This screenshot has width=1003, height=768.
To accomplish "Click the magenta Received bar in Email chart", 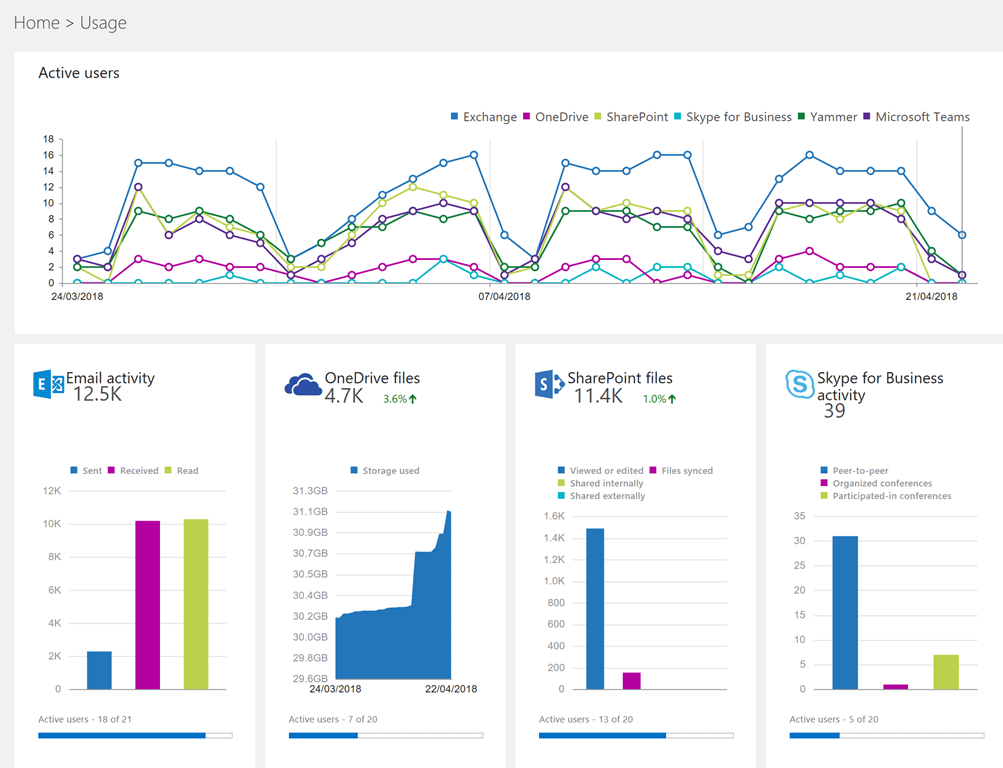I will click(148, 605).
